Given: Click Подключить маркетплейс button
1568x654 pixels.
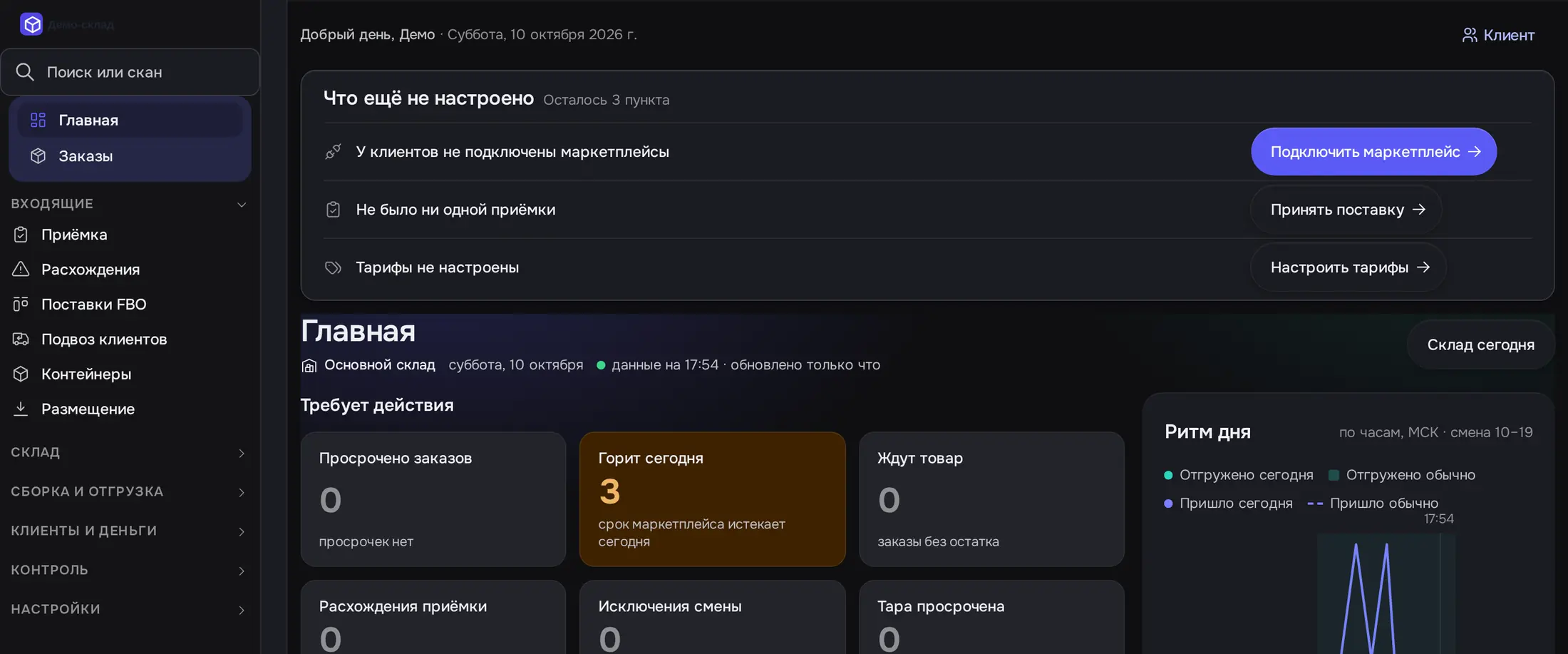Looking at the screenshot, I should [x=1373, y=151].
